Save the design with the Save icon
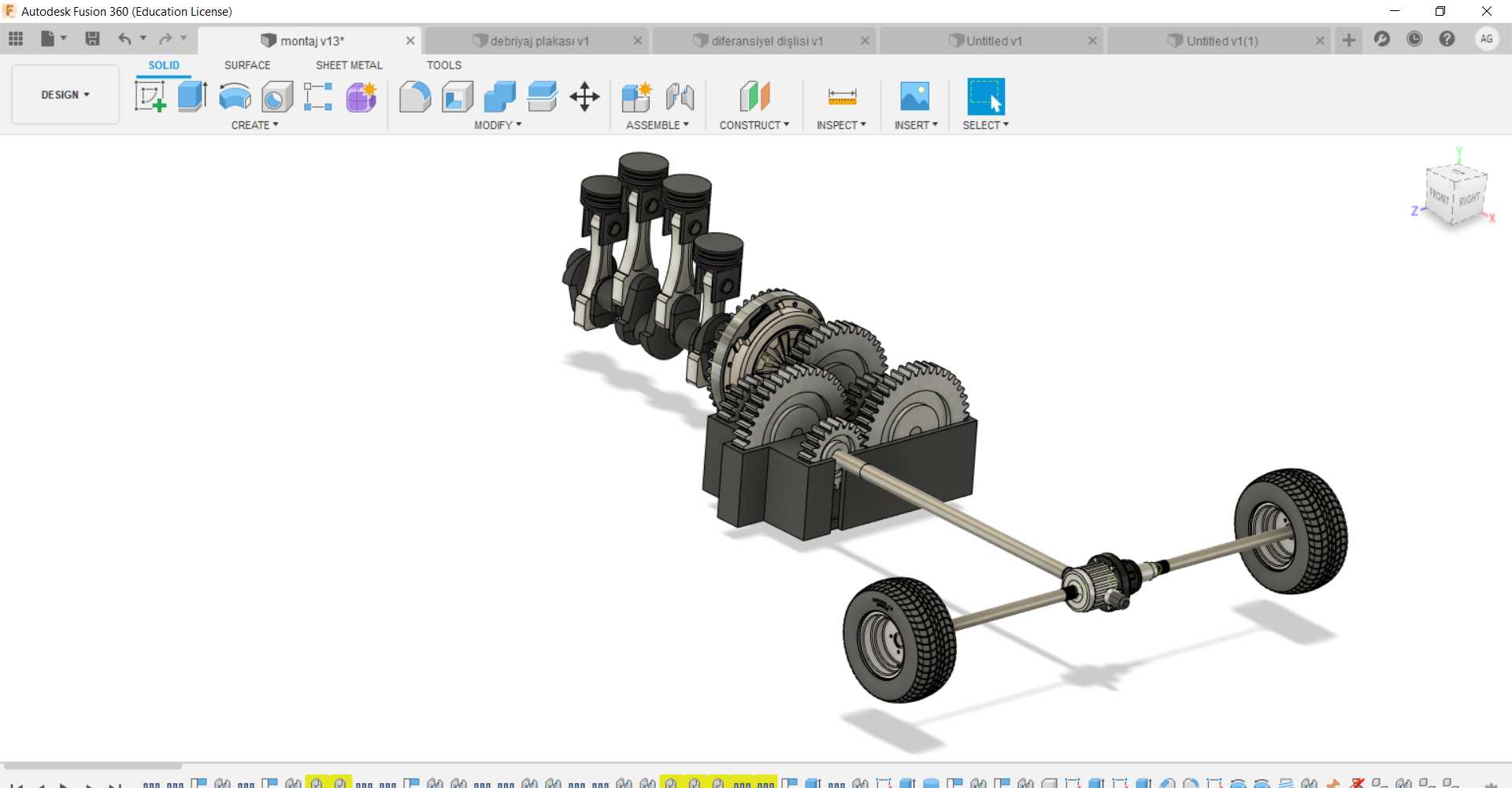Viewport: 1512px width, 788px height. 92,39
